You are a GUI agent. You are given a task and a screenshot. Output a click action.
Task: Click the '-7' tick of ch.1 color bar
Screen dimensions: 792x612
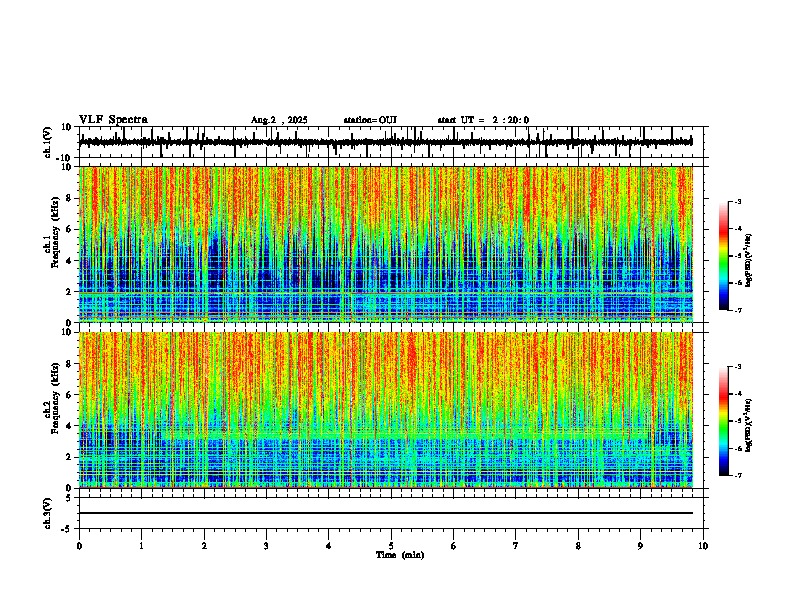coord(737,310)
